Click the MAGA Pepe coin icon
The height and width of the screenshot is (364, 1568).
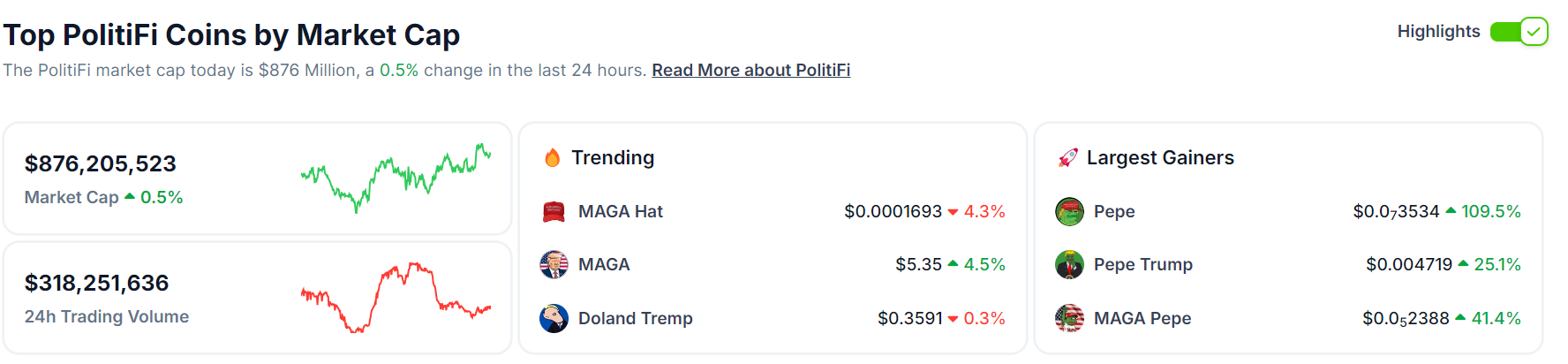[x=1069, y=318]
